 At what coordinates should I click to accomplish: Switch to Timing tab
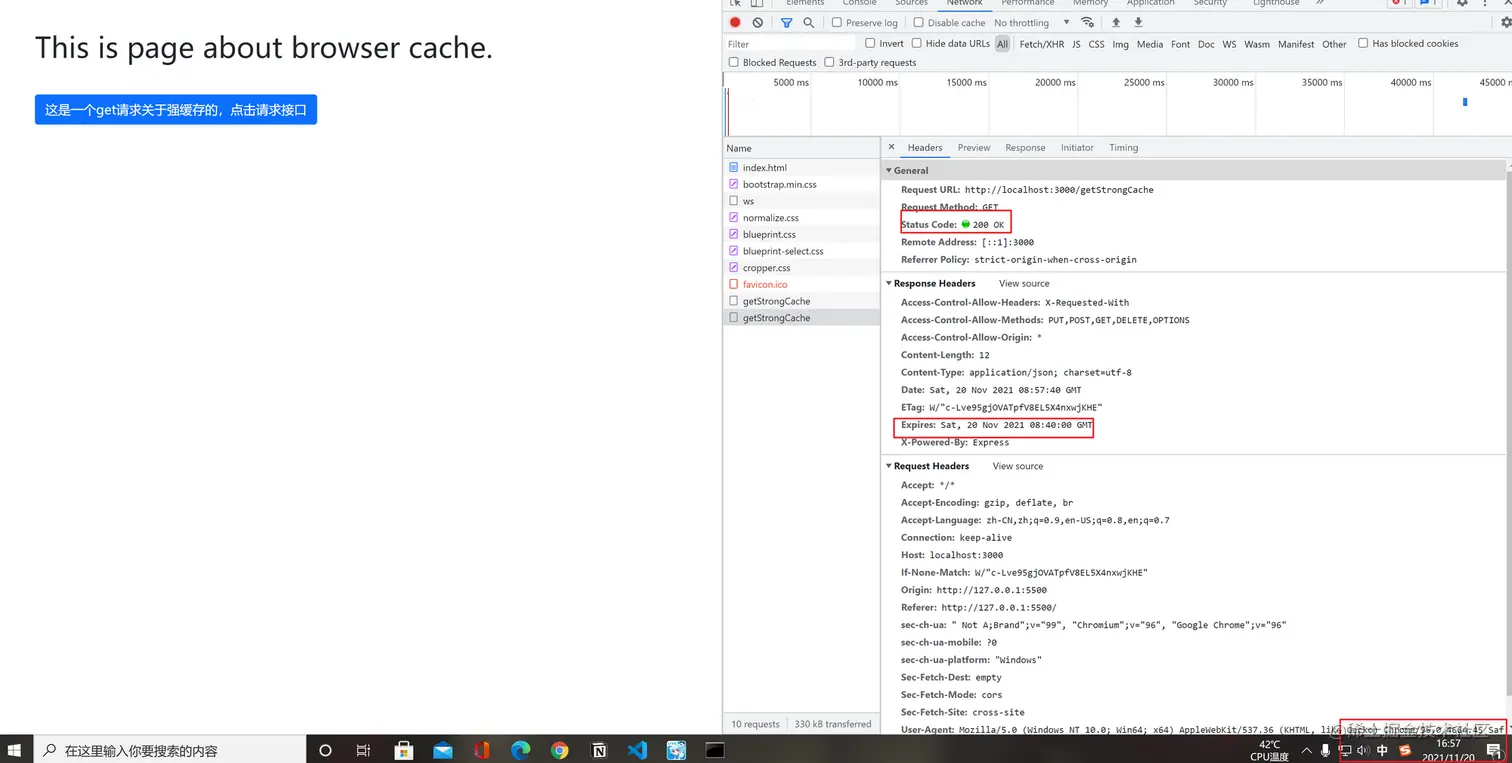[x=1124, y=147]
